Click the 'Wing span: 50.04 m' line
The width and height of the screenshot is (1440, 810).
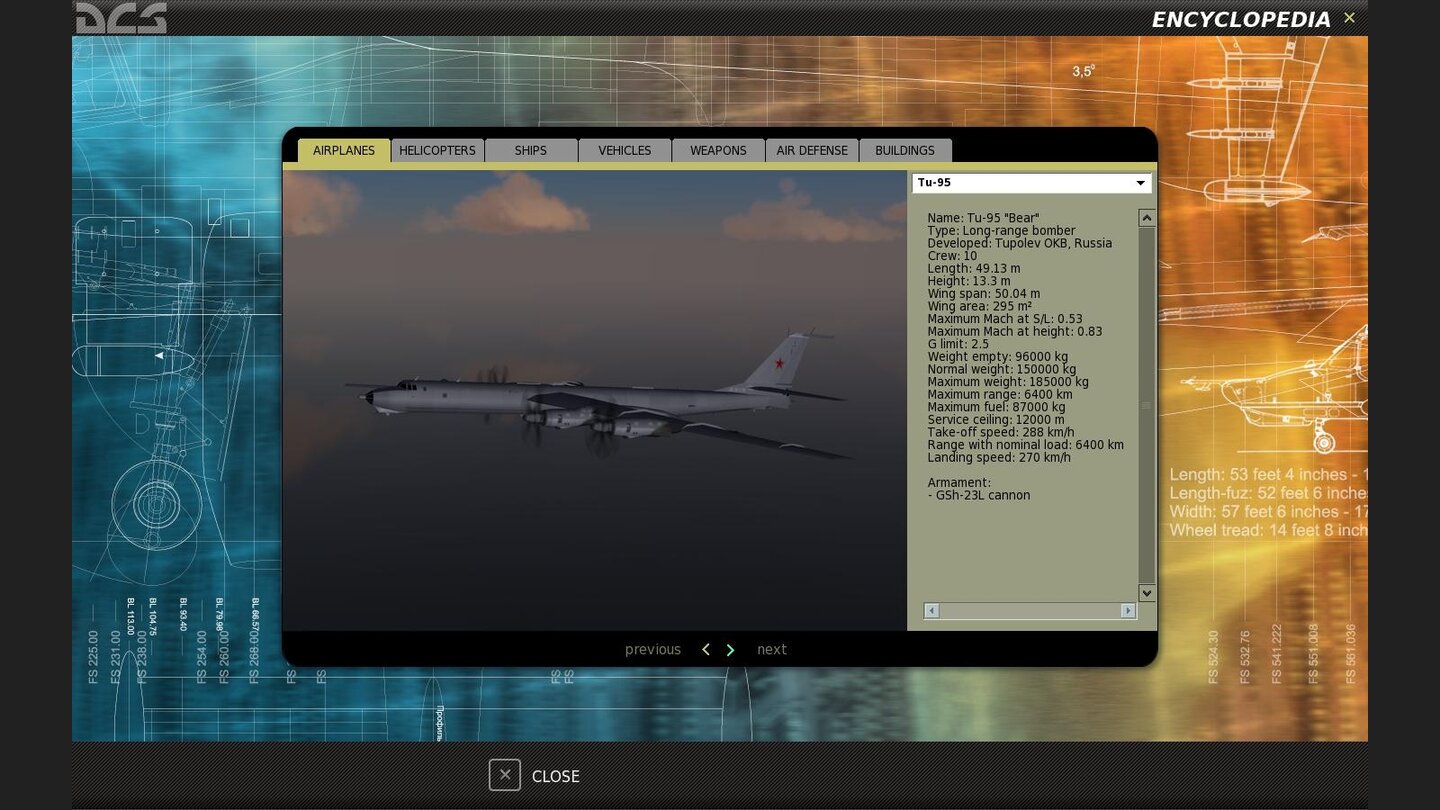tap(983, 294)
